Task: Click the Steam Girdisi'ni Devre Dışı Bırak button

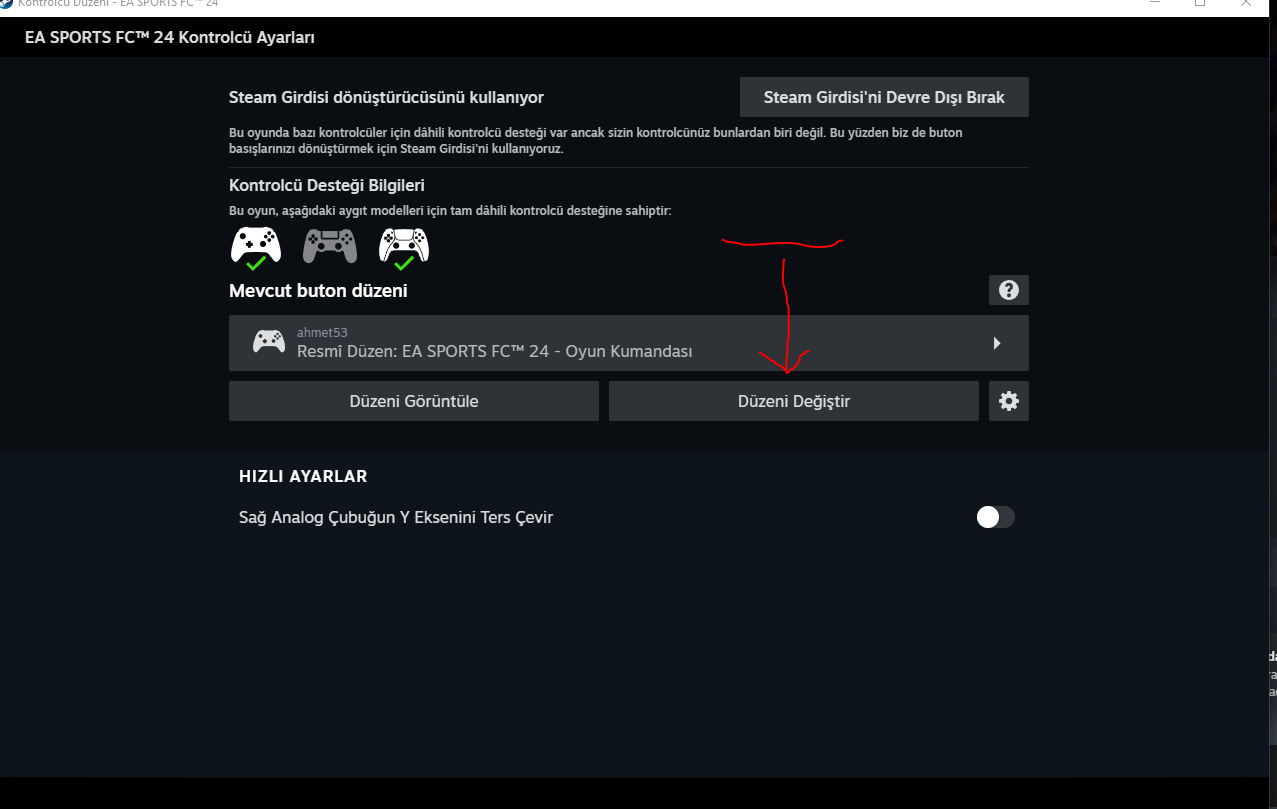Action: click(884, 97)
